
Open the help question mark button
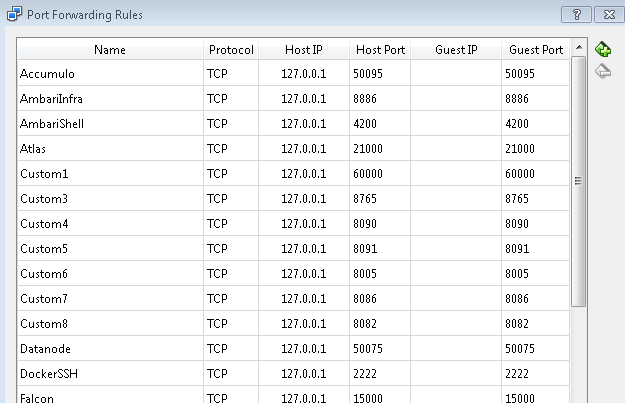(x=576, y=15)
